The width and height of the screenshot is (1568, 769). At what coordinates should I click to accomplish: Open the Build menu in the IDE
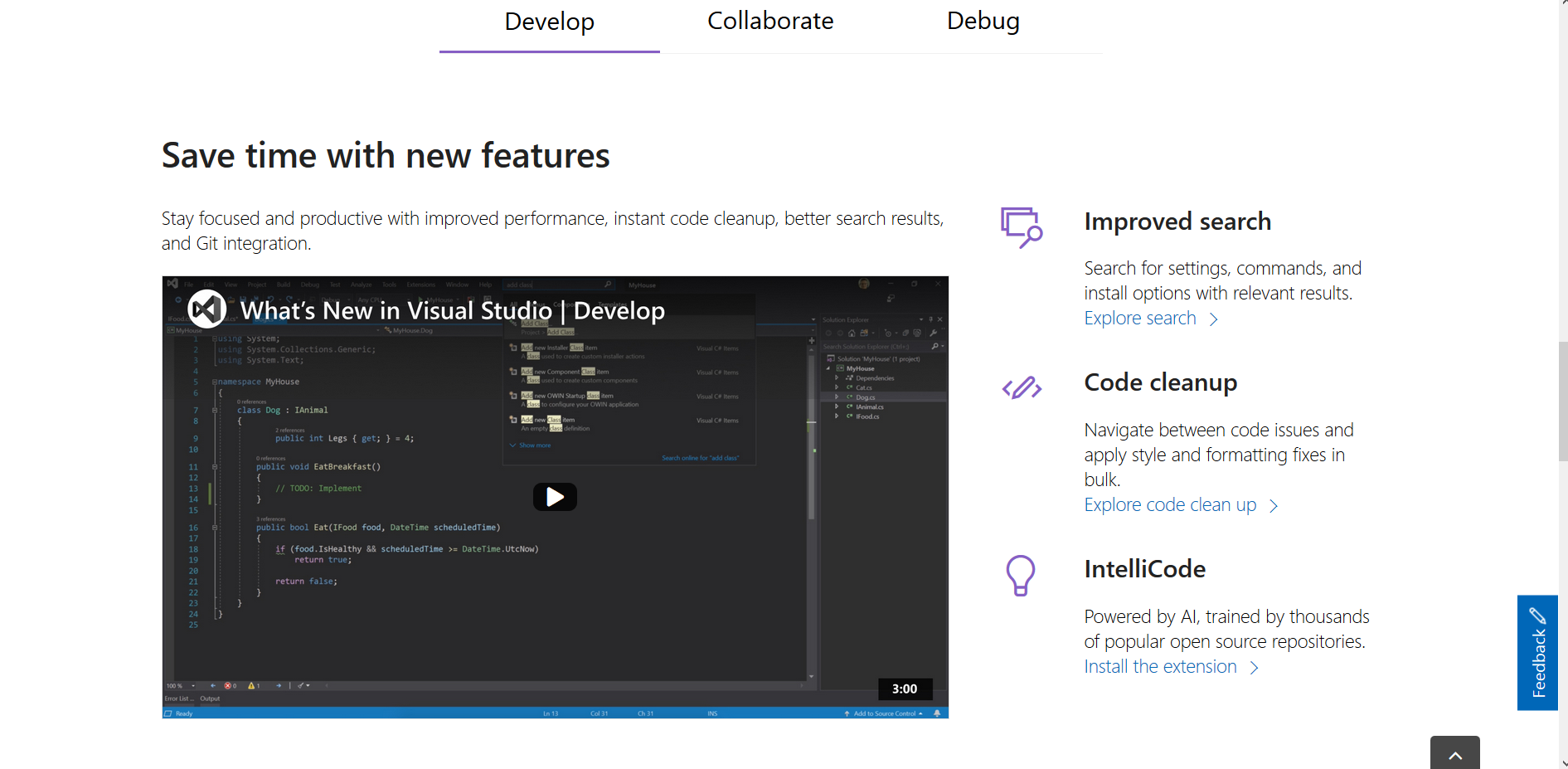pyautogui.click(x=283, y=285)
